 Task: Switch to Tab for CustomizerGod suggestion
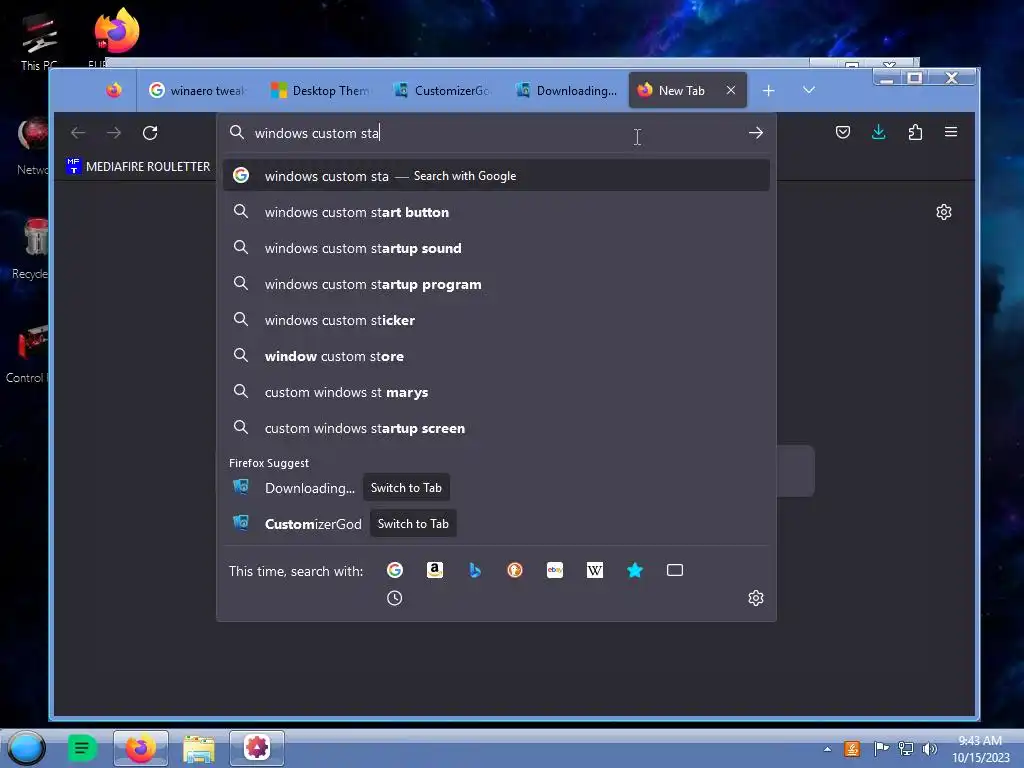tap(413, 524)
